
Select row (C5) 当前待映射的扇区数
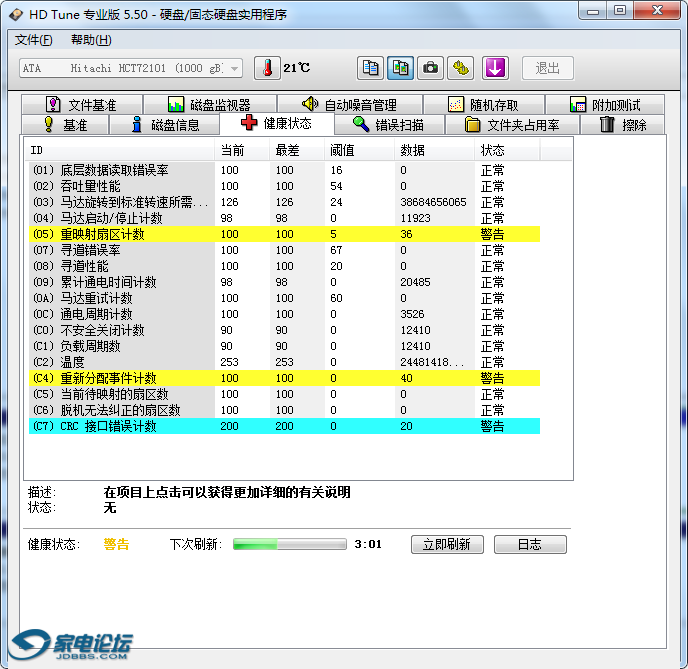coord(284,394)
